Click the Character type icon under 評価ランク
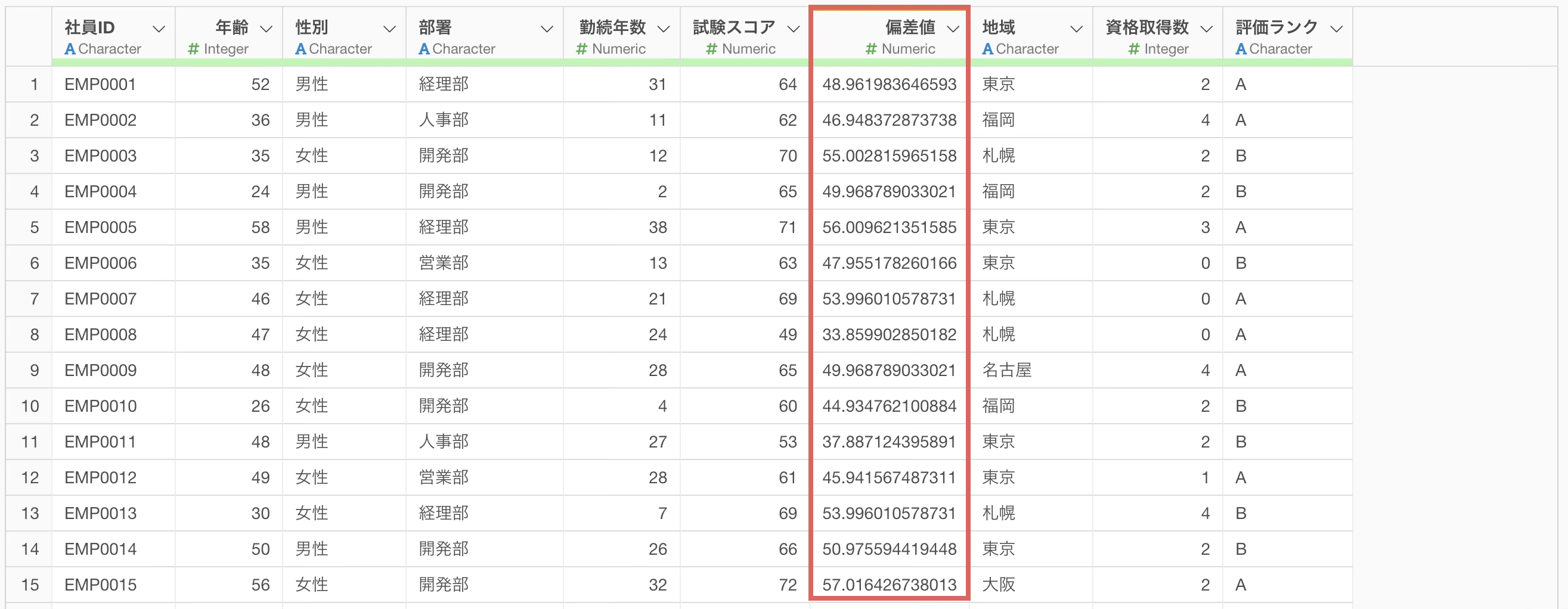Viewport: 1568px width, 609px height. [1241, 49]
